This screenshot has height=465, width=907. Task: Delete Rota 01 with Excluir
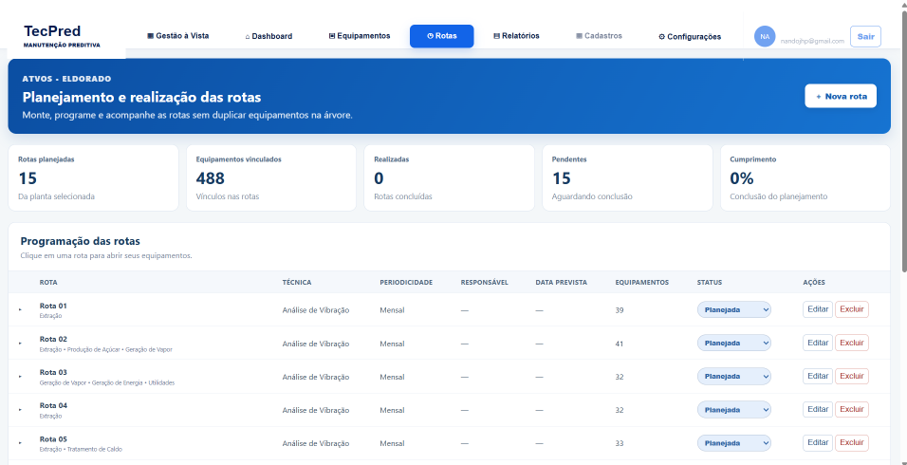click(x=851, y=309)
